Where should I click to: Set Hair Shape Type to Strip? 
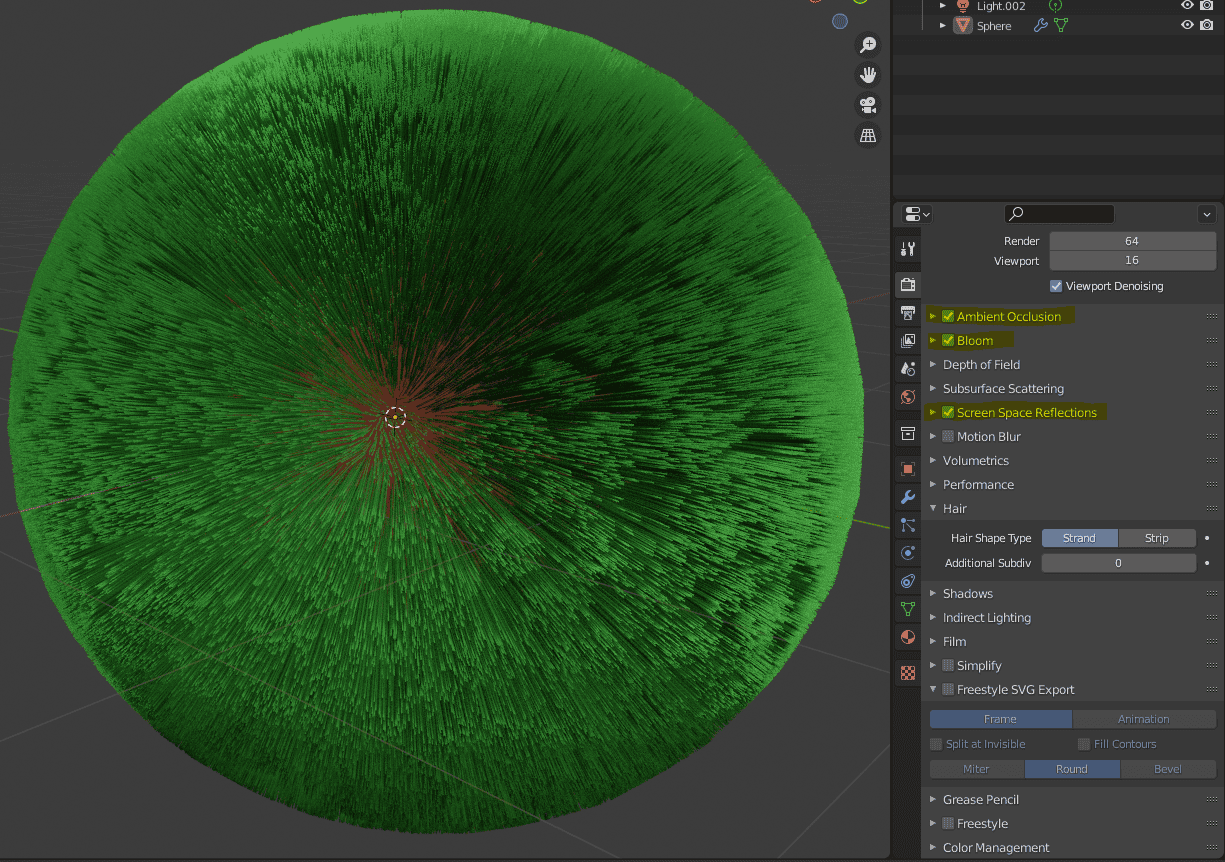pos(1156,538)
